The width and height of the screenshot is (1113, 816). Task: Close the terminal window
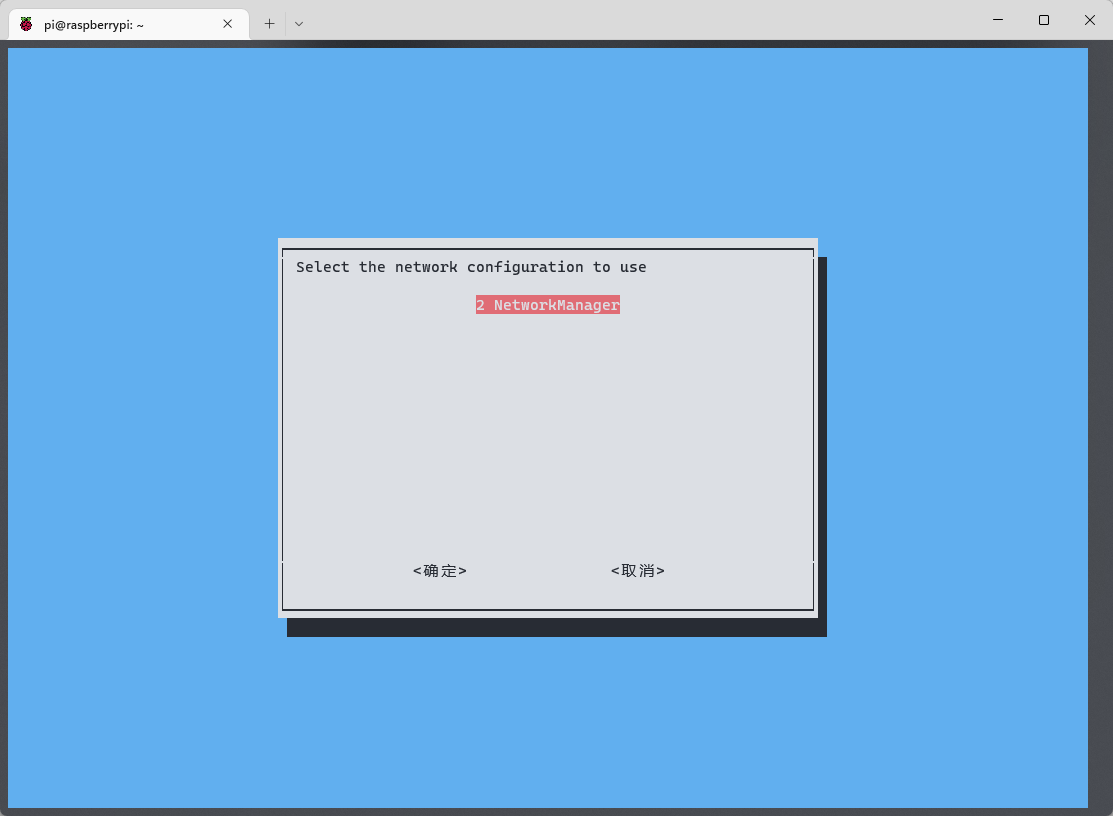1089,20
